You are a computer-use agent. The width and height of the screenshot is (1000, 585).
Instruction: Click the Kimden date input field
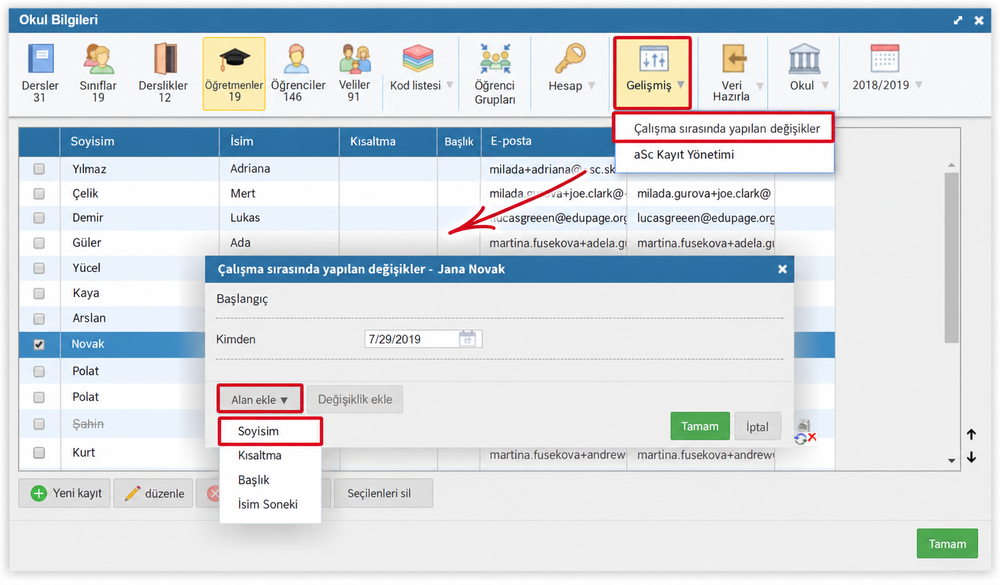click(423, 339)
